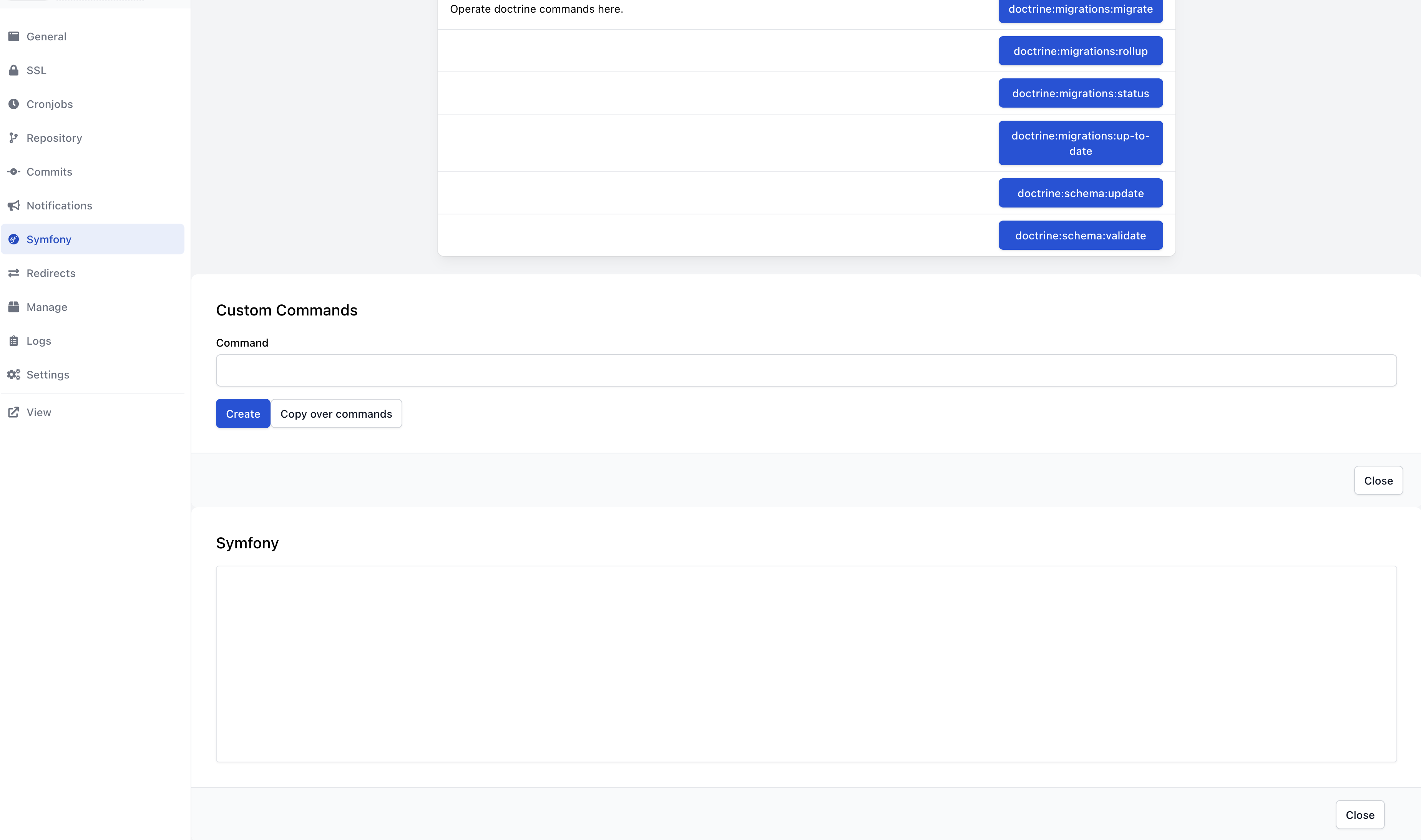The image size is (1421, 840).
Task: Run doctrine:migrations:status command
Action: pos(1080,93)
